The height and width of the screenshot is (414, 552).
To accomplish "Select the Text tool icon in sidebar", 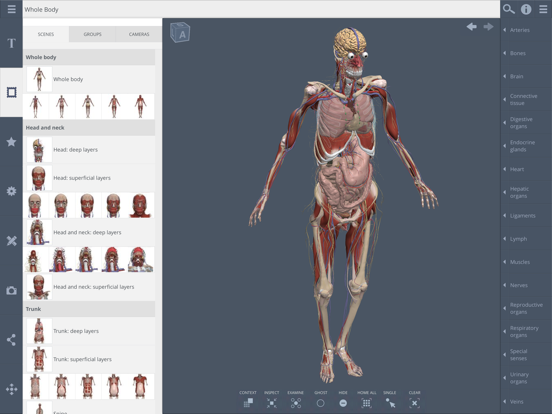I will (x=11, y=43).
